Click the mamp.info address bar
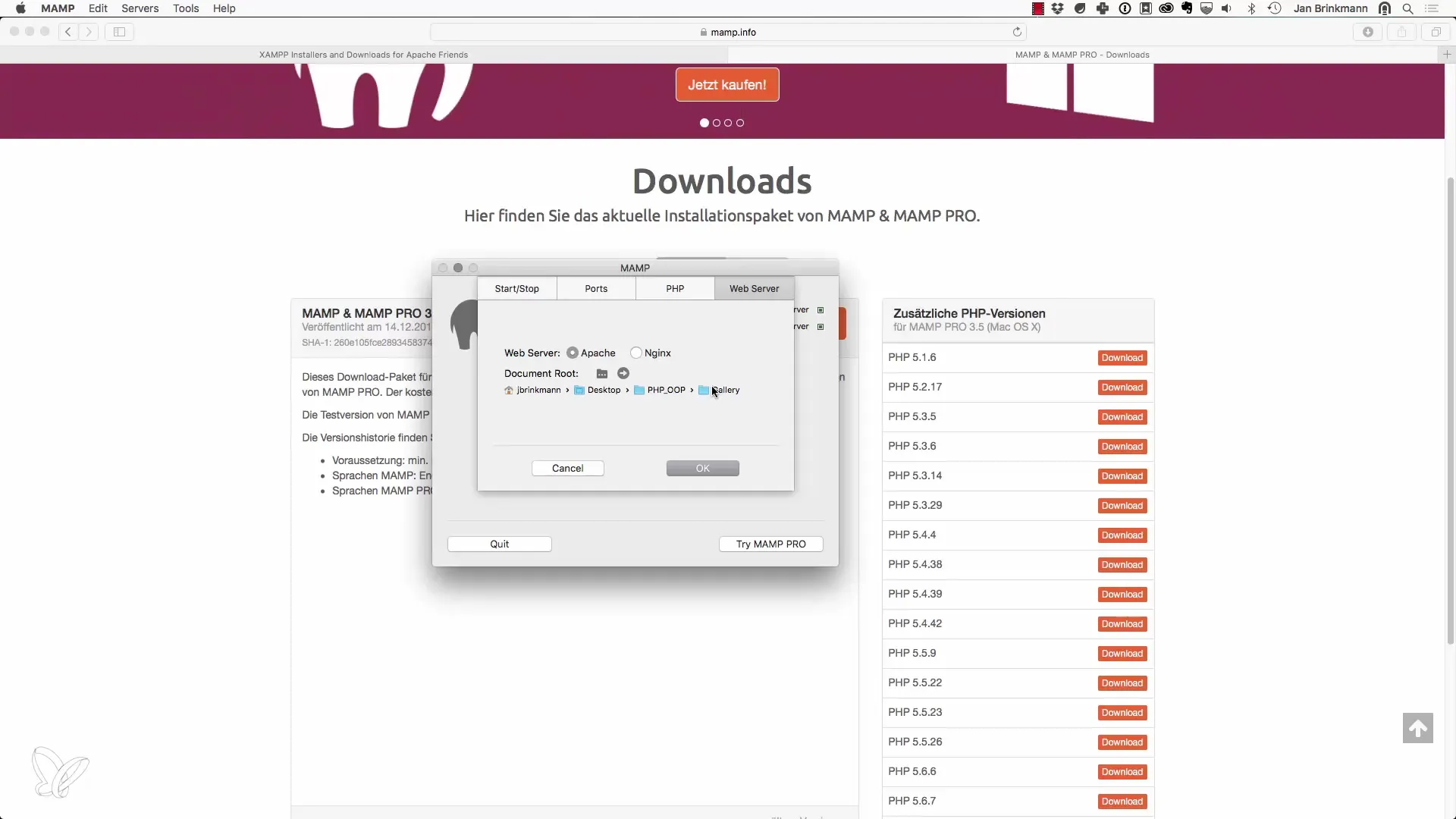Viewport: 1456px width, 819px height. coord(728,32)
